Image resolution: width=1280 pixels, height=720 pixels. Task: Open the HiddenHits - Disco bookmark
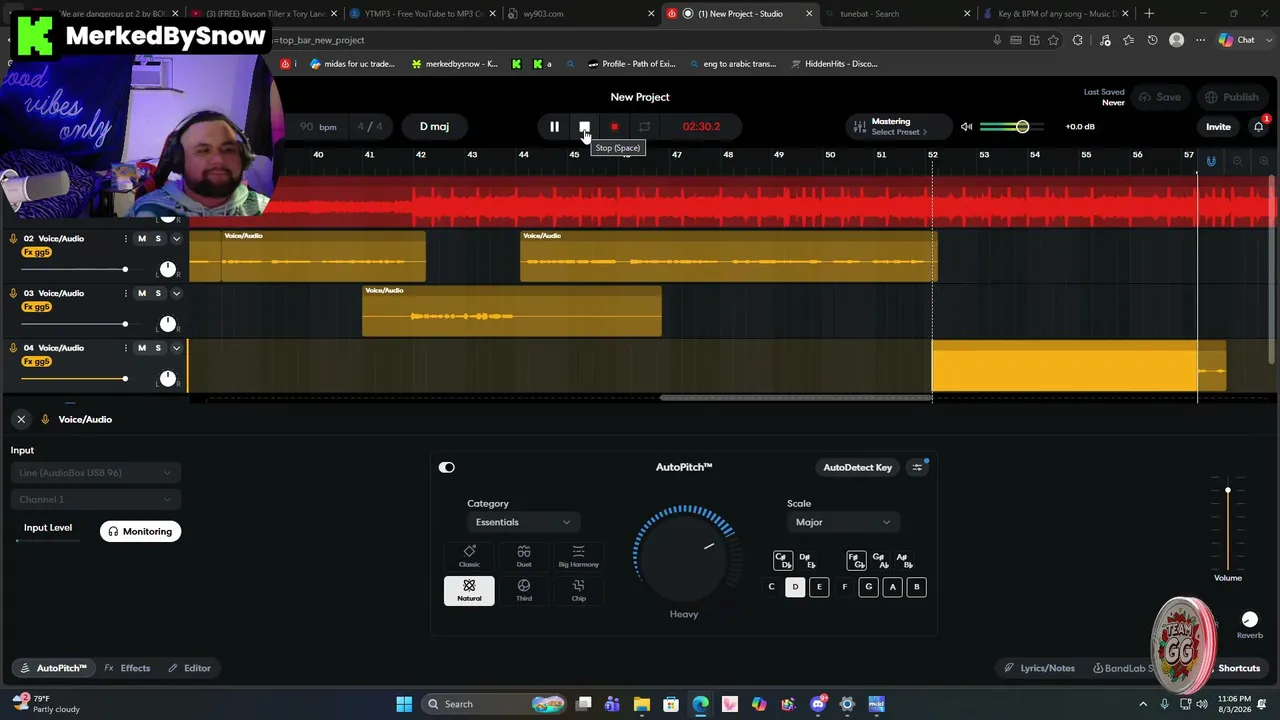833,64
